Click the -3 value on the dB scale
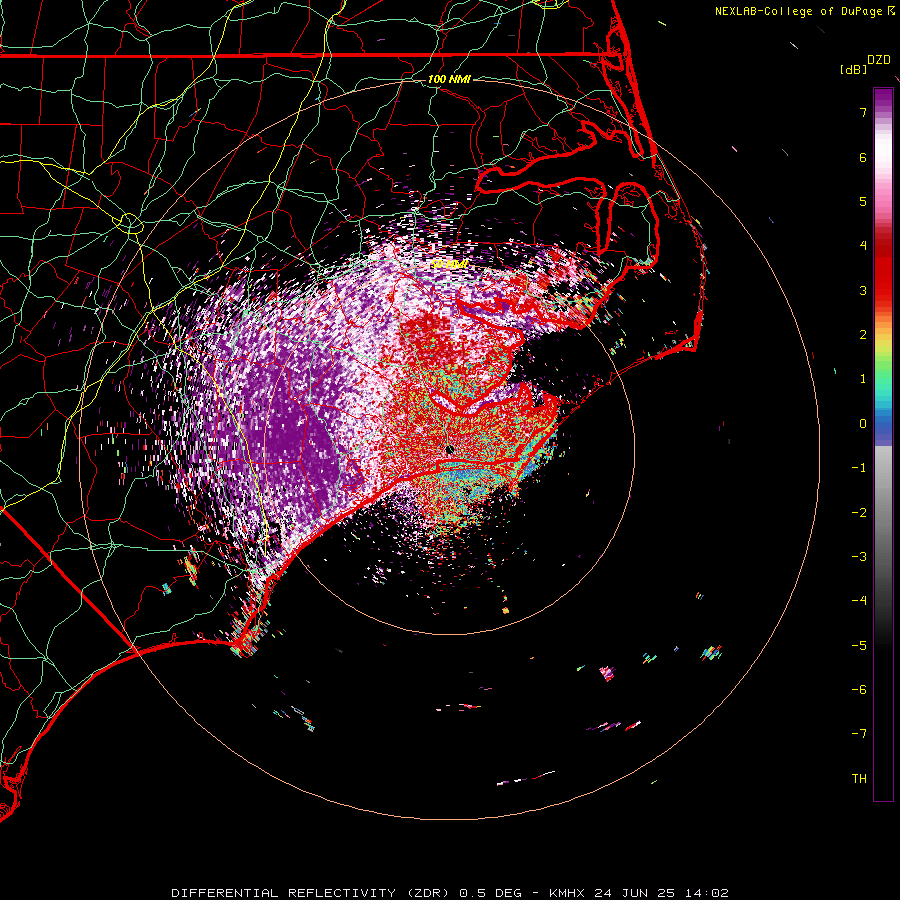 [859, 556]
